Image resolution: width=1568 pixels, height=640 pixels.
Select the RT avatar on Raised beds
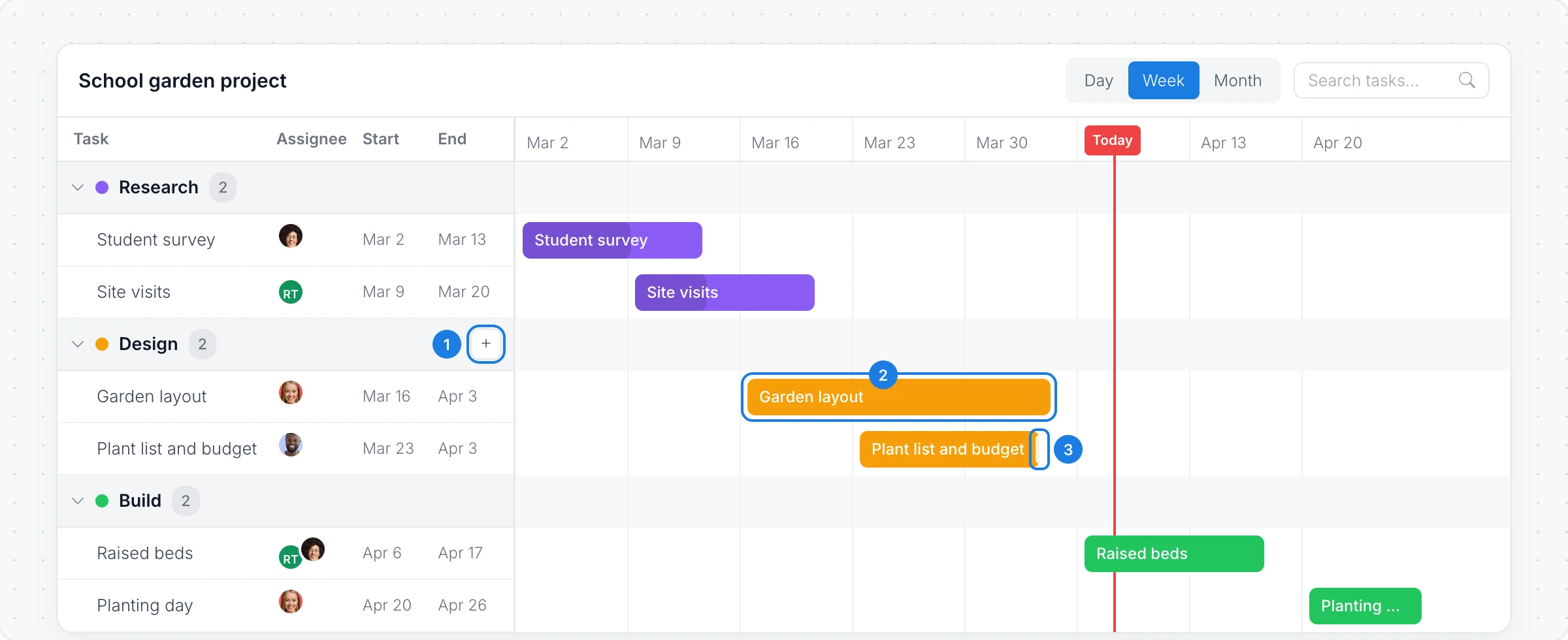coord(289,558)
